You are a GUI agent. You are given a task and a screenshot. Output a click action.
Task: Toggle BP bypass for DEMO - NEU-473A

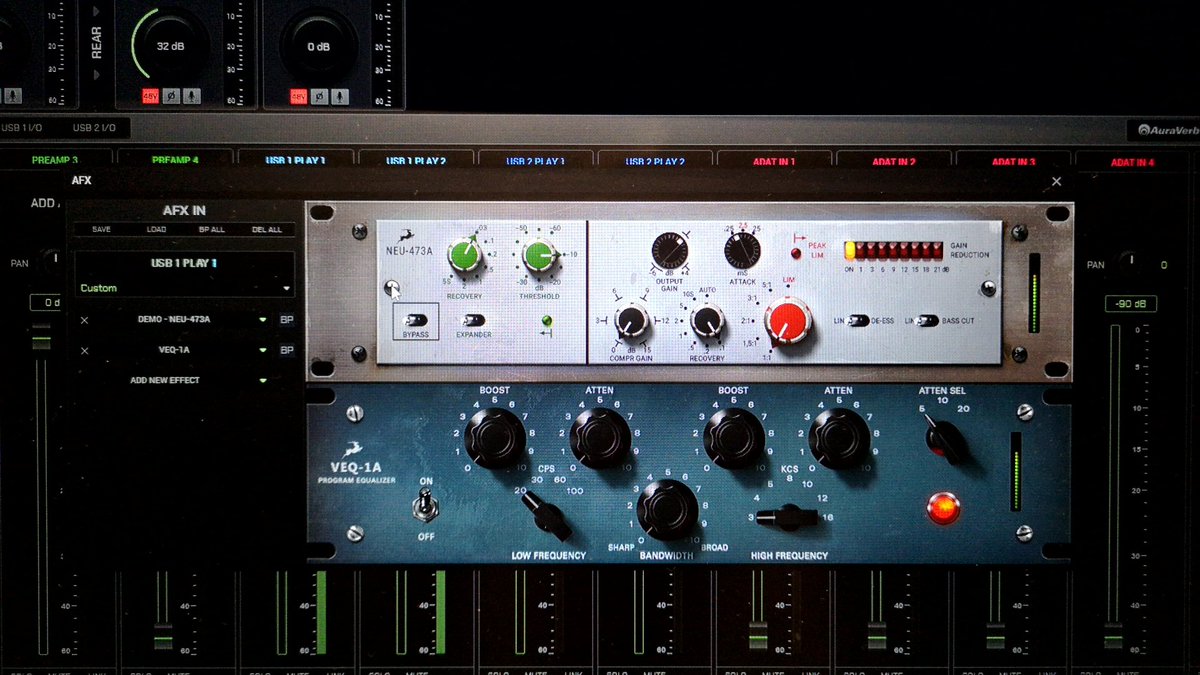[286, 320]
